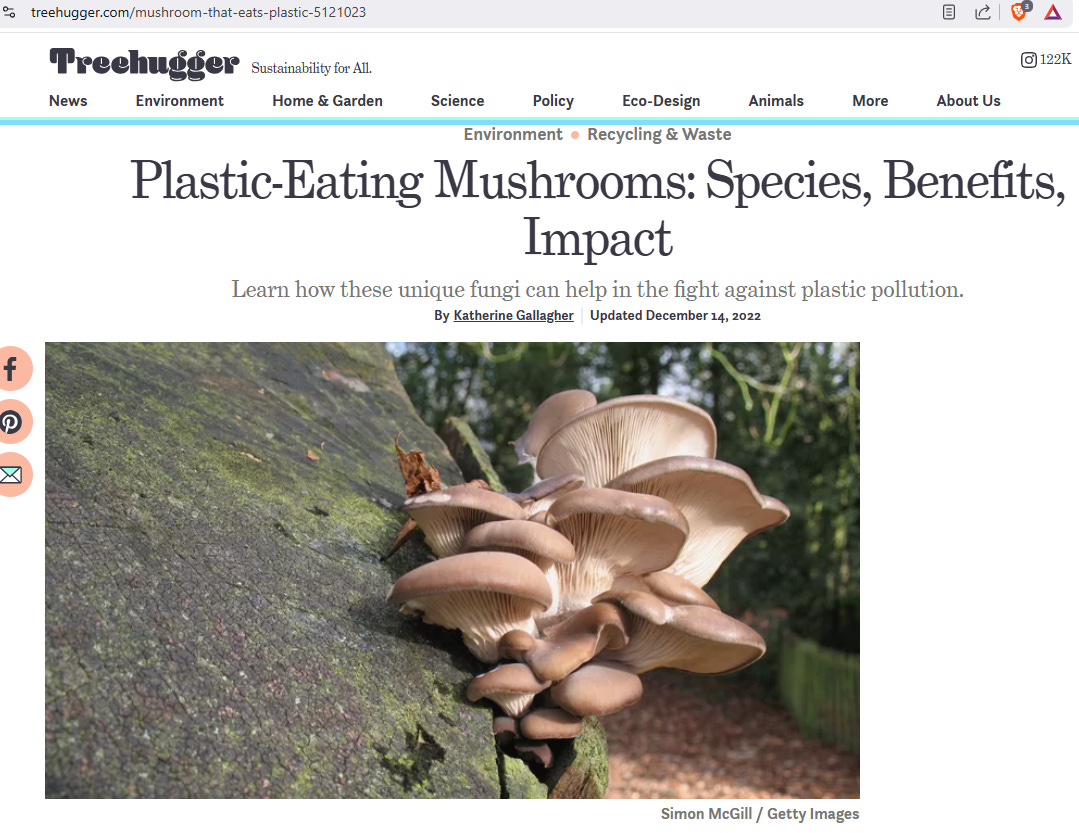This screenshot has height=833, width=1079.
Task: Open Brave Shields lion icon
Action: point(1019,12)
